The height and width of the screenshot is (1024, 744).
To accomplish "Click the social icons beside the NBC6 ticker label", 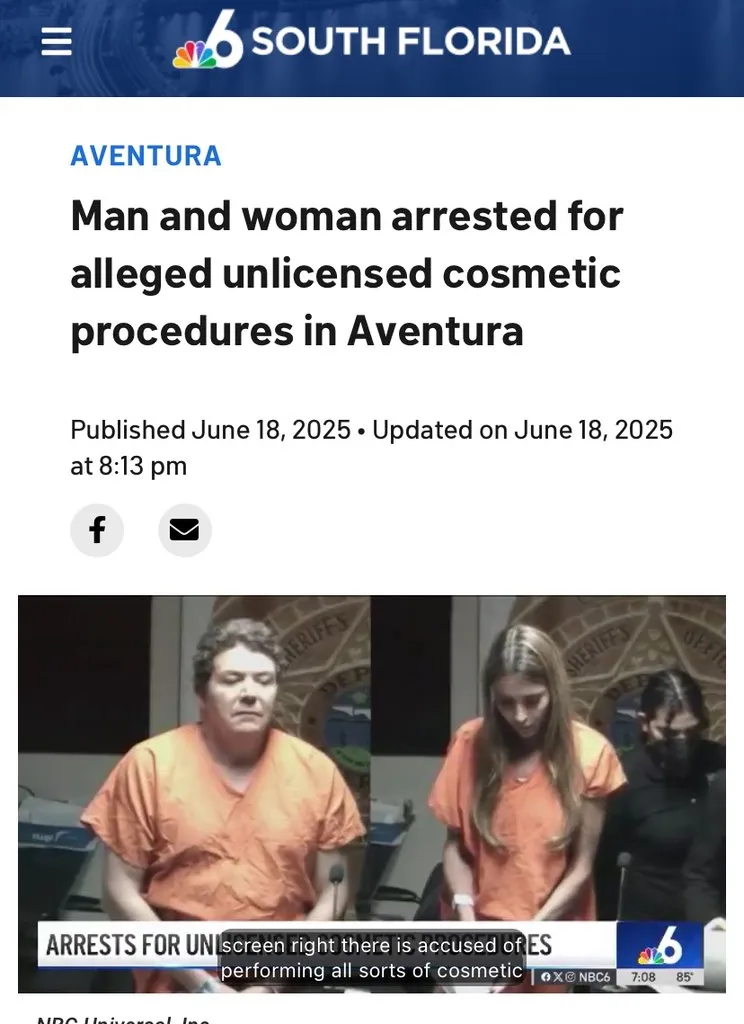I will (x=560, y=977).
